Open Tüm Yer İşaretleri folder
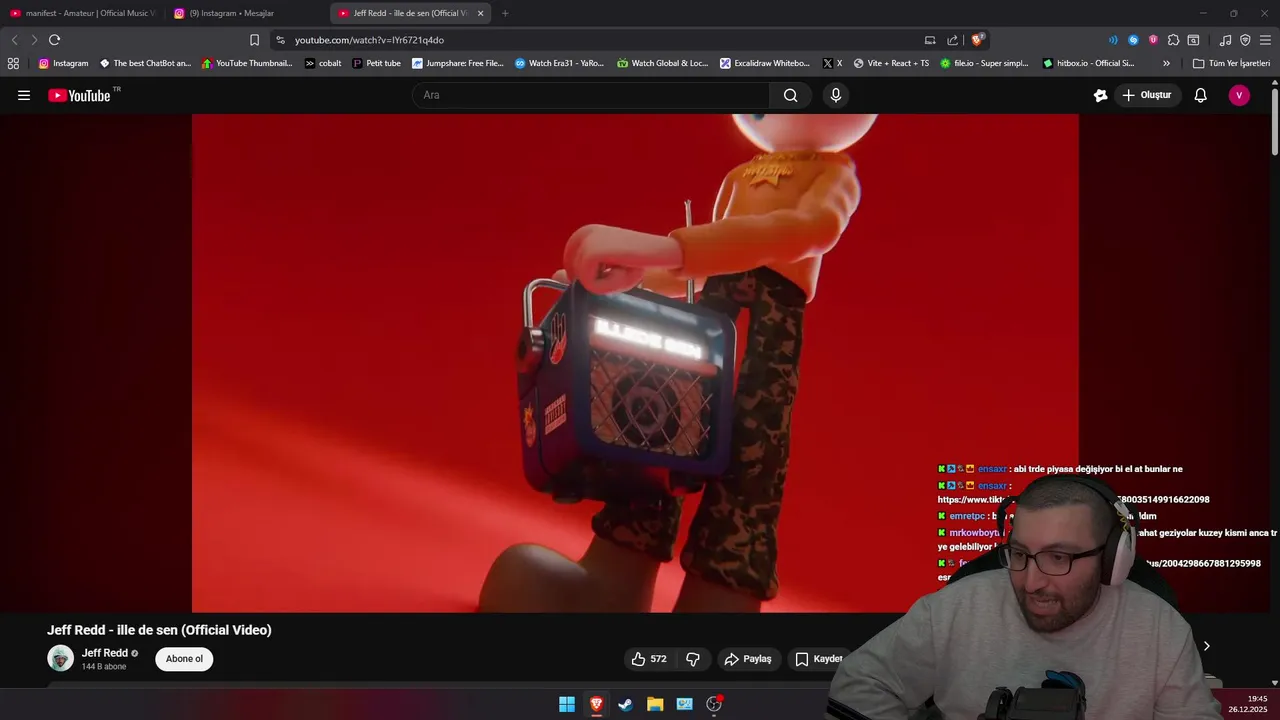The width and height of the screenshot is (1280, 720). (x=1231, y=63)
